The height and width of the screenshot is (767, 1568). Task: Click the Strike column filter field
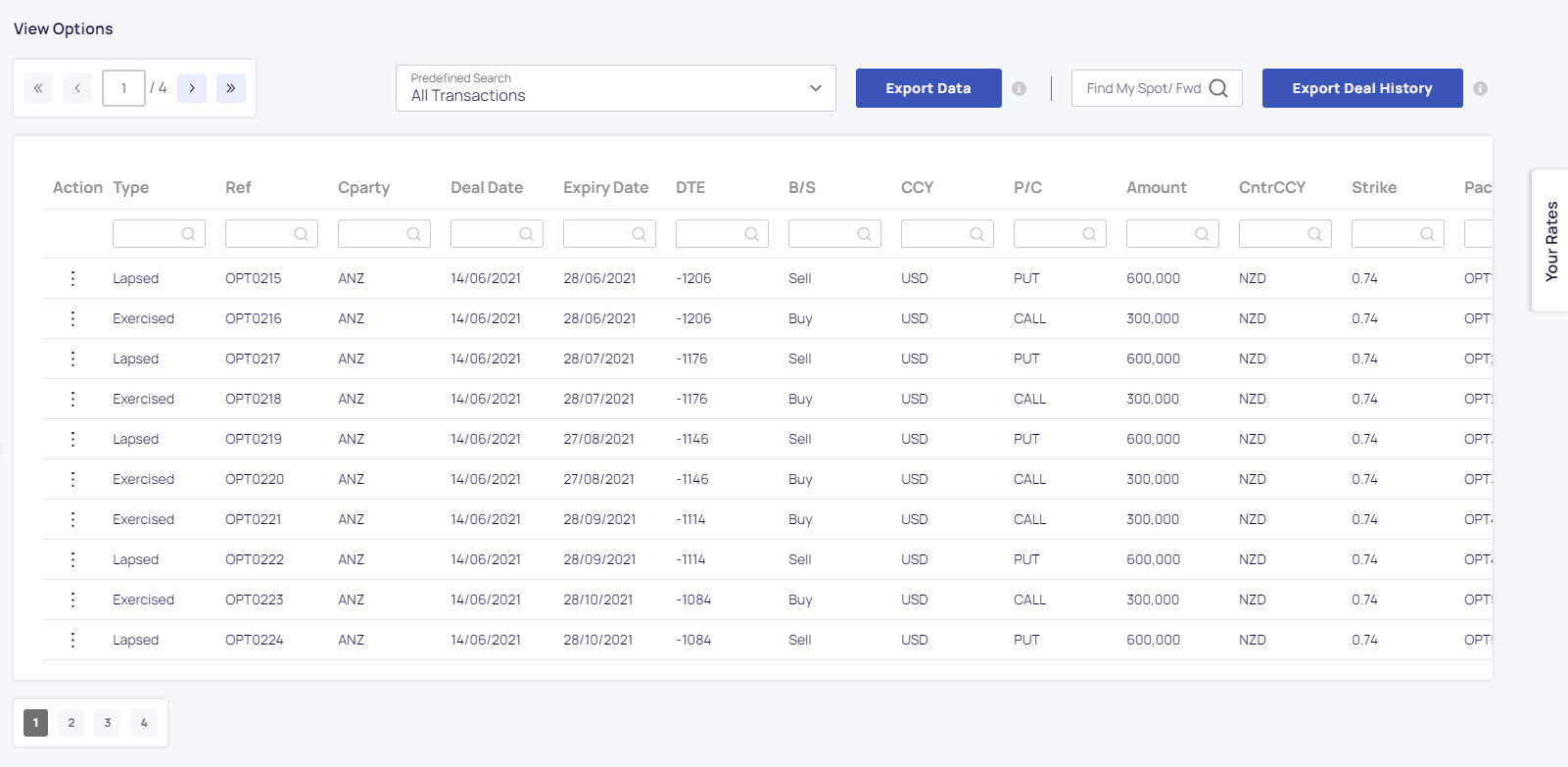[1398, 234]
